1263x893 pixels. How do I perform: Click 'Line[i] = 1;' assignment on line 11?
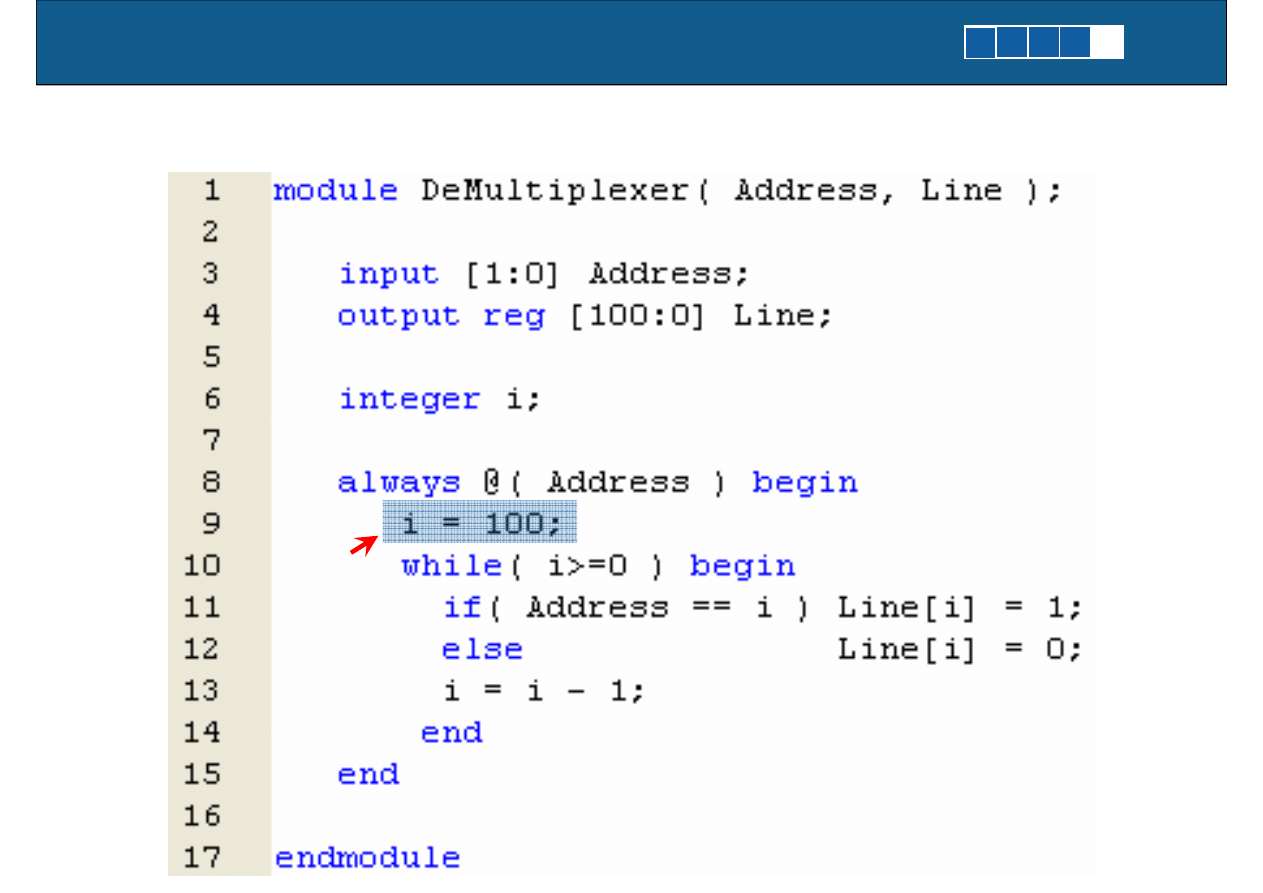960,608
